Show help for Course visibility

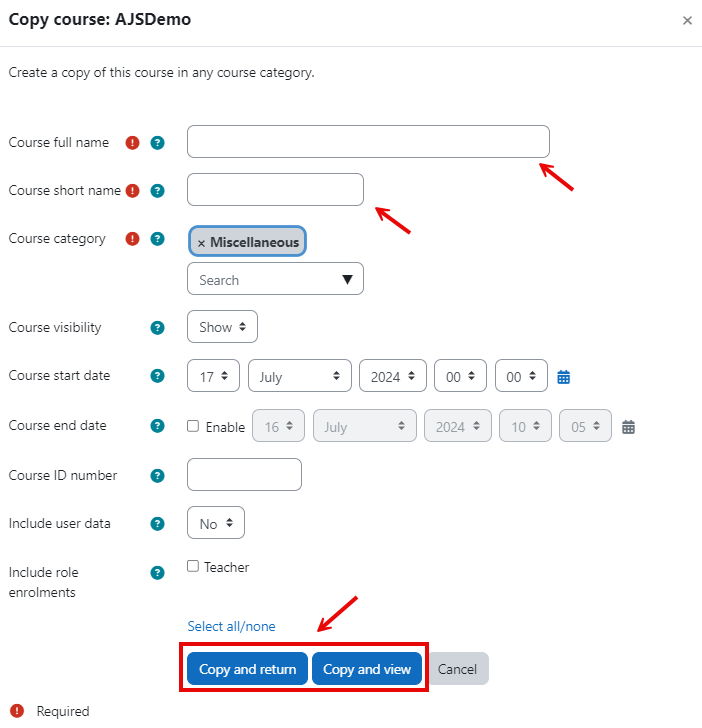pos(157,328)
